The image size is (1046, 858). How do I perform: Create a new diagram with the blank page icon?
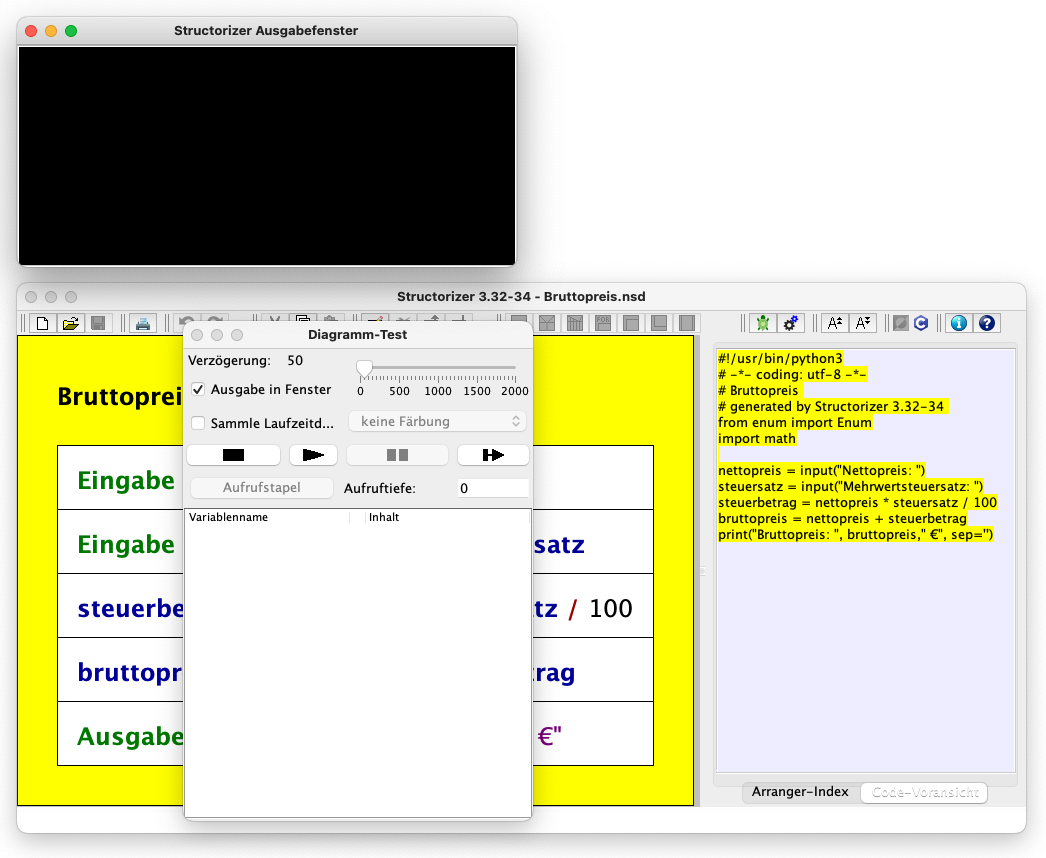click(x=43, y=324)
